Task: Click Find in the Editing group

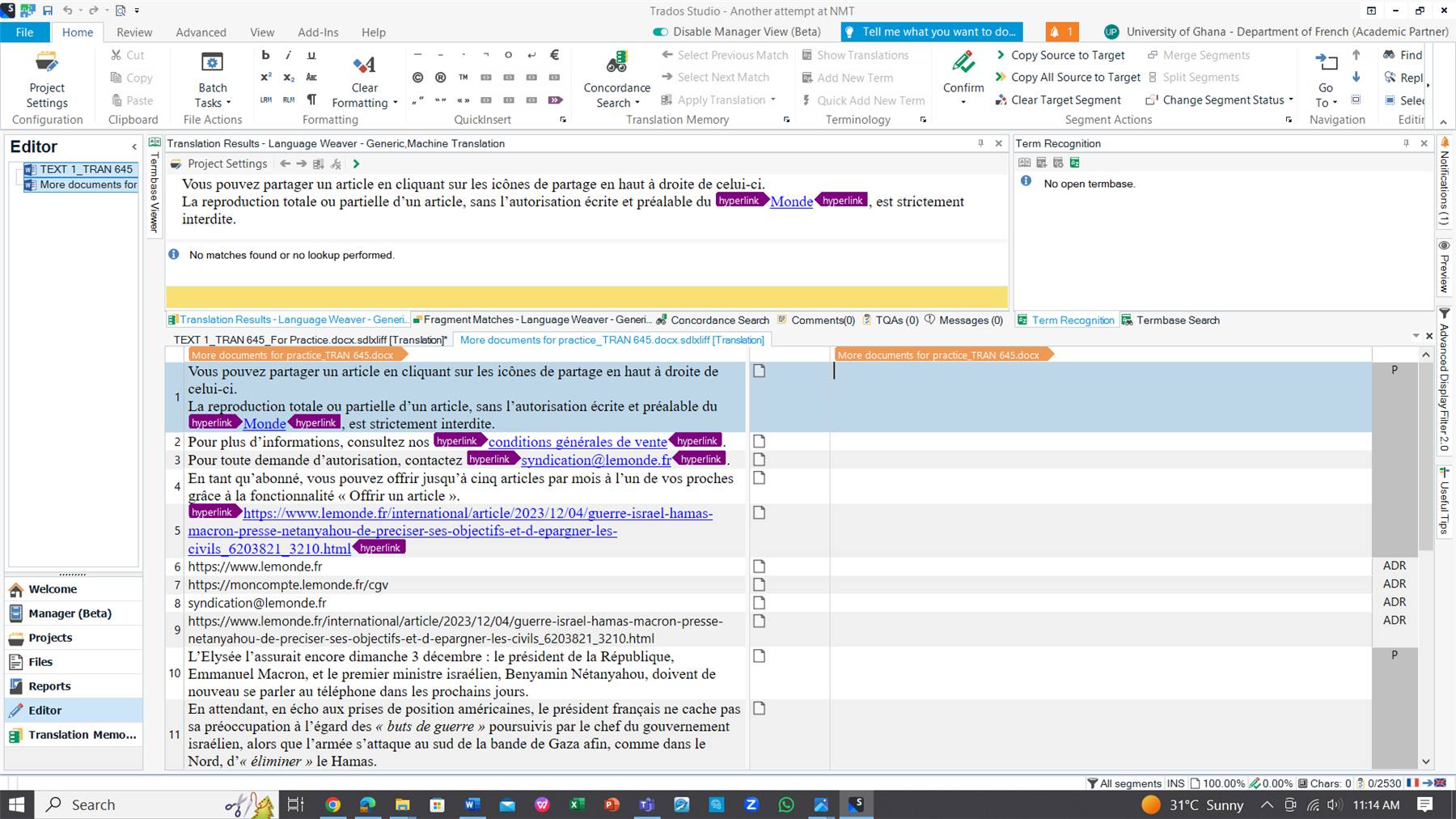Action: click(x=1403, y=55)
